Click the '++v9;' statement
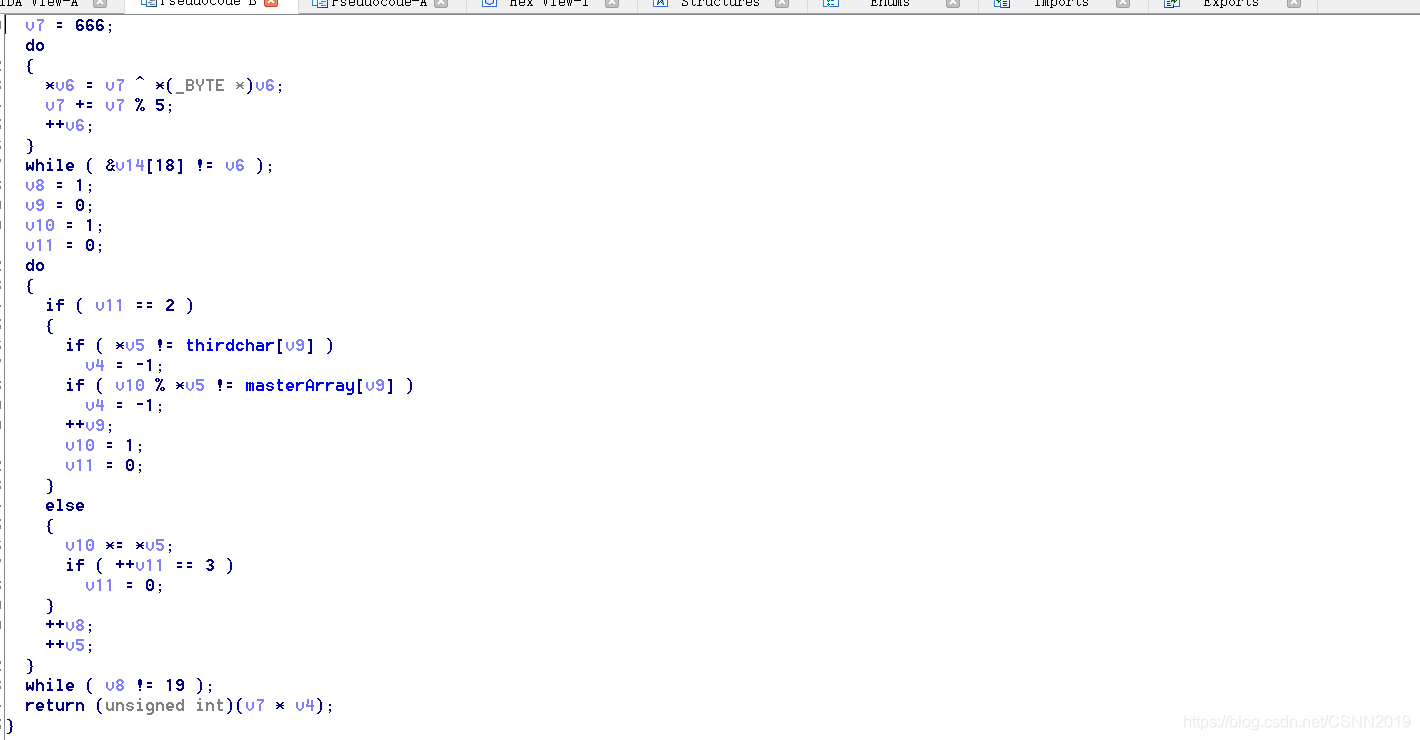Image resolution: width=1420 pixels, height=740 pixels. tap(89, 425)
